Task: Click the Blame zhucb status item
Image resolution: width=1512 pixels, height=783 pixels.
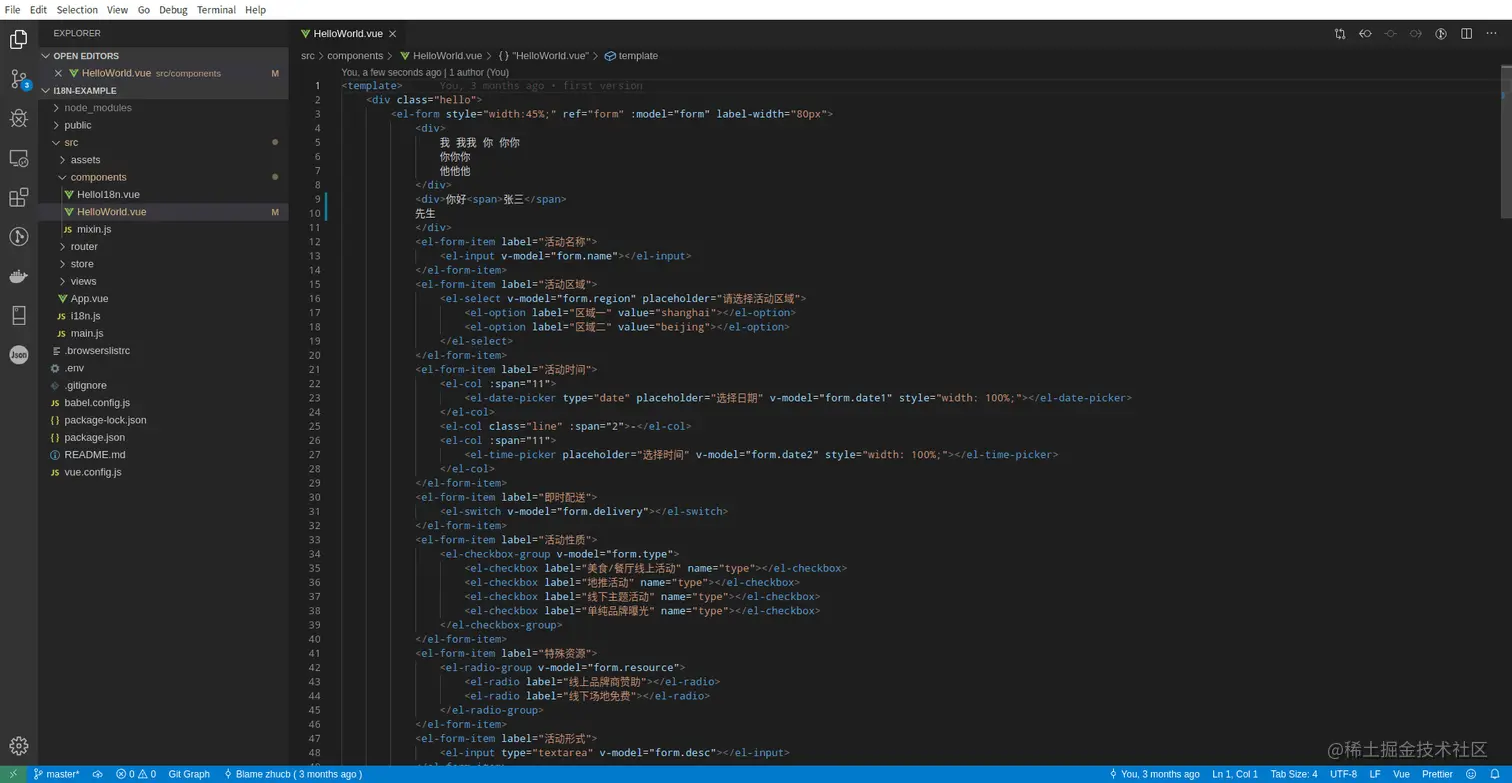Action: (293, 774)
